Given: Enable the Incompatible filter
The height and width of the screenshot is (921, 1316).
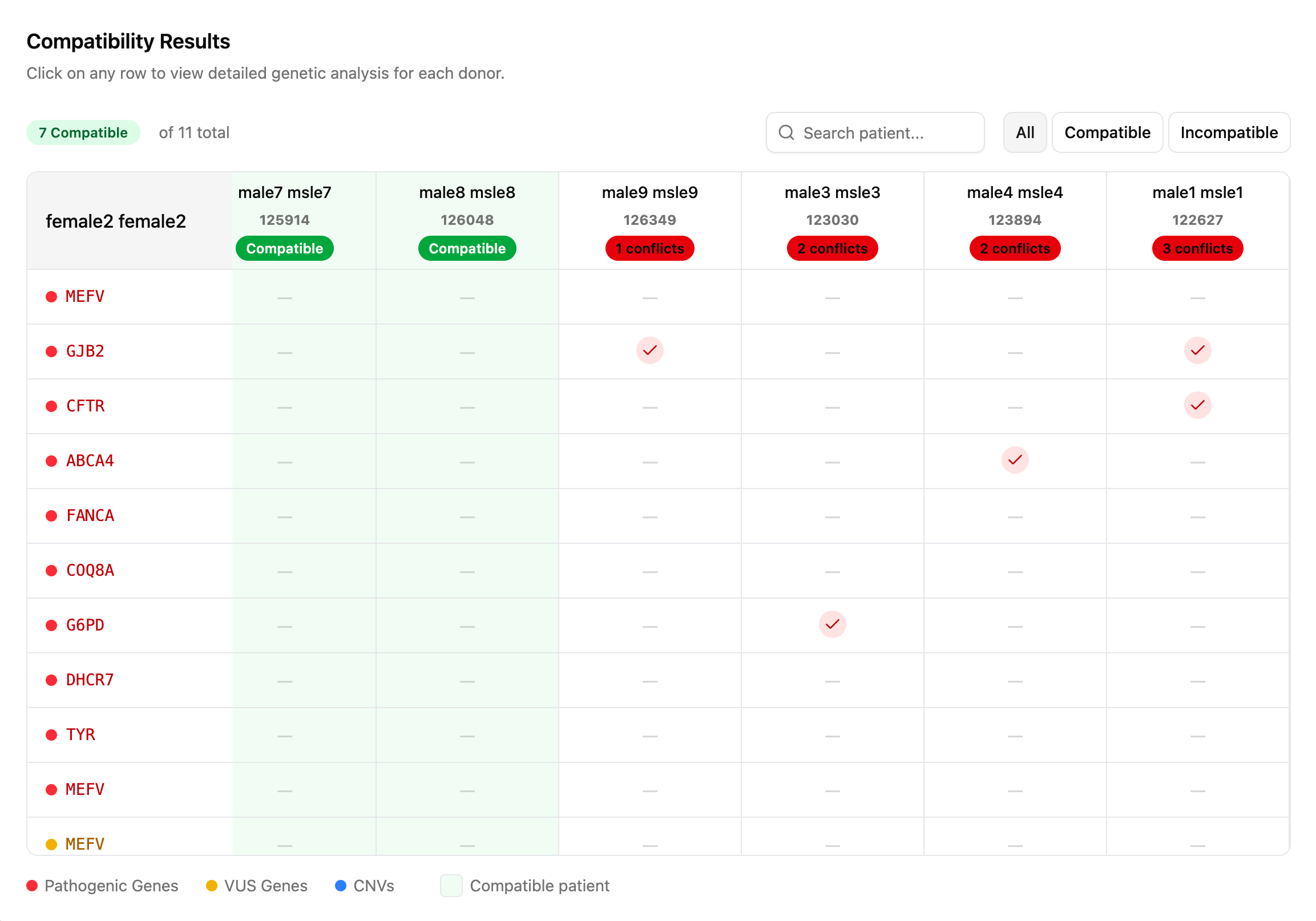Looking at the screenshot, I should pos(1229,132).
